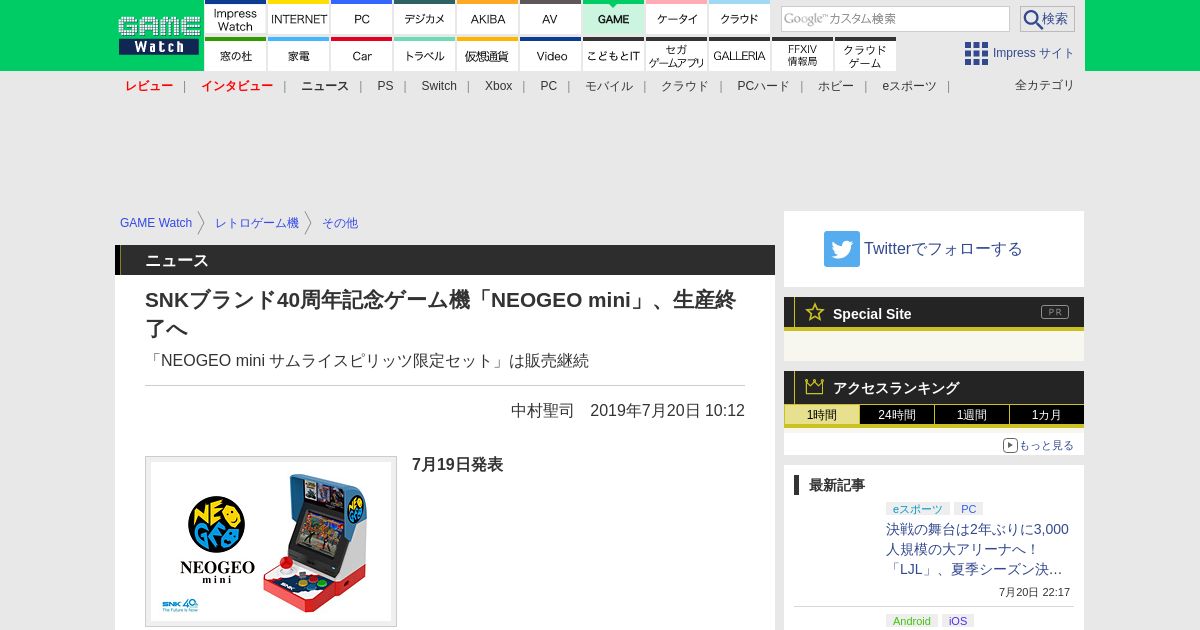The width and height of the screenshot is (1200, 630).
Task: Go to インタビュー category
Action: click(237, 86)
